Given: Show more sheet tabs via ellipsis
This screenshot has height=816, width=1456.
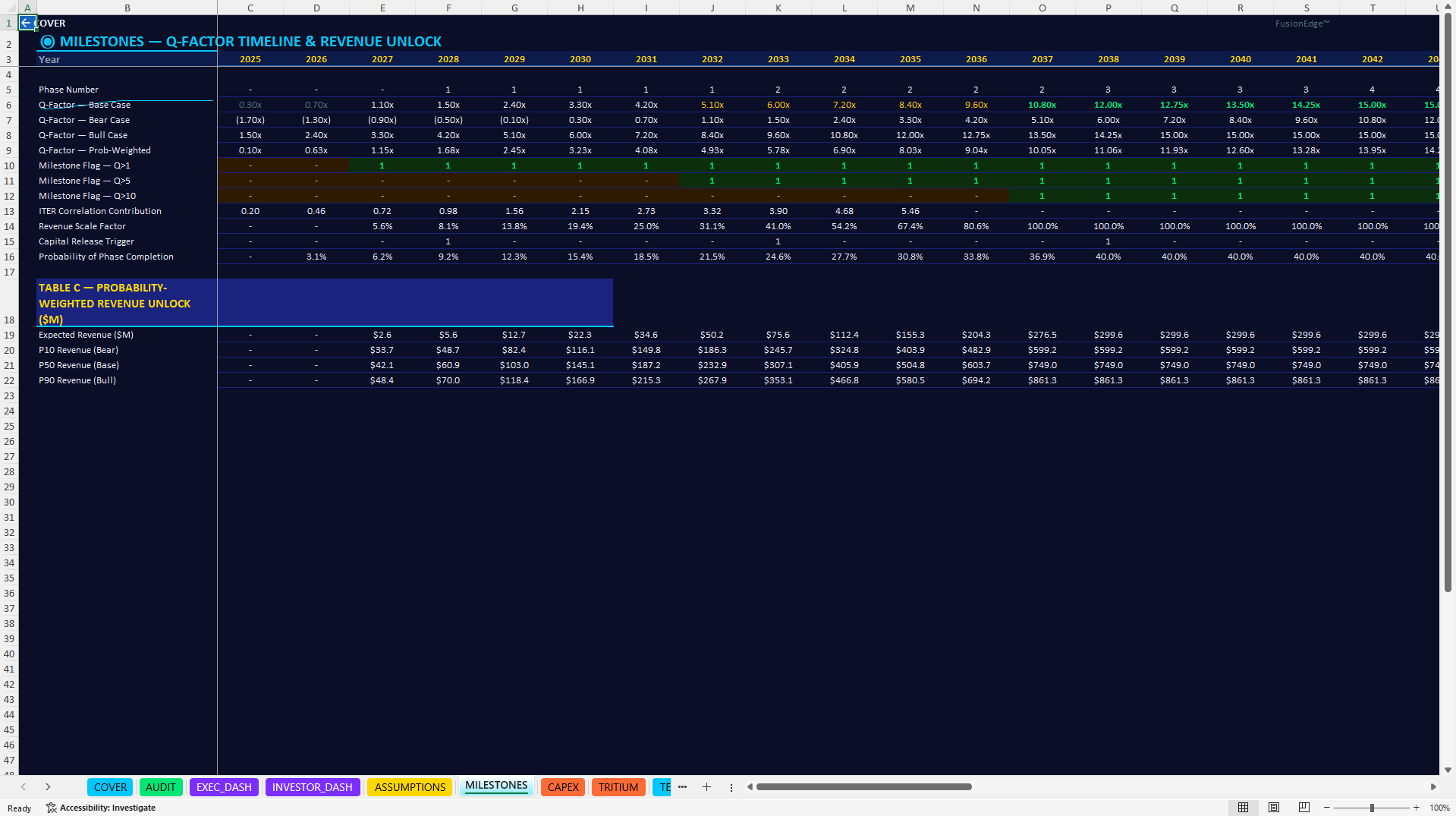Looking at the screenshot, I should coord(682,787).
